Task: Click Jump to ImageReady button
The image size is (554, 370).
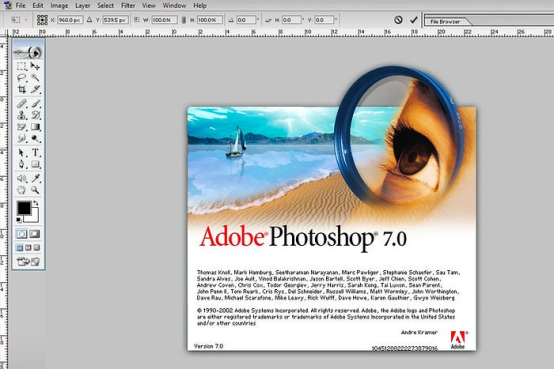Action: (28, 262)
